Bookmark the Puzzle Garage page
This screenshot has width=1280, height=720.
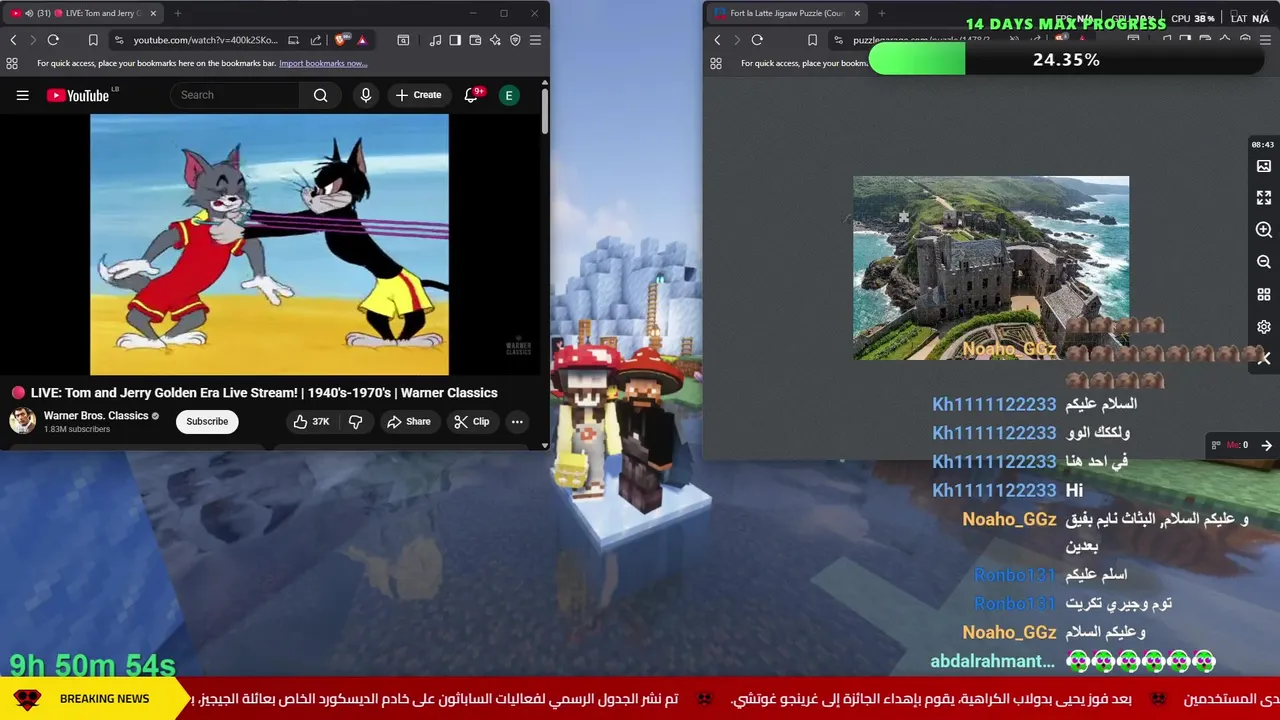tap(812, 40)
